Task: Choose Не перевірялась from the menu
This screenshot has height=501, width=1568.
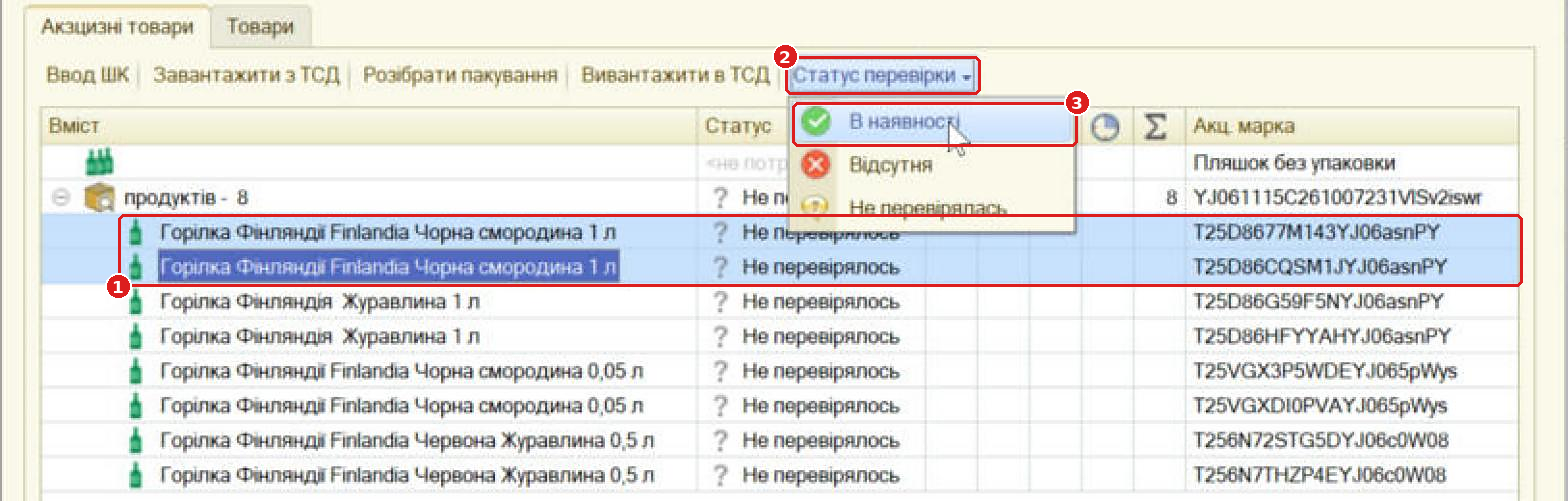Action: tap(934, 208)
